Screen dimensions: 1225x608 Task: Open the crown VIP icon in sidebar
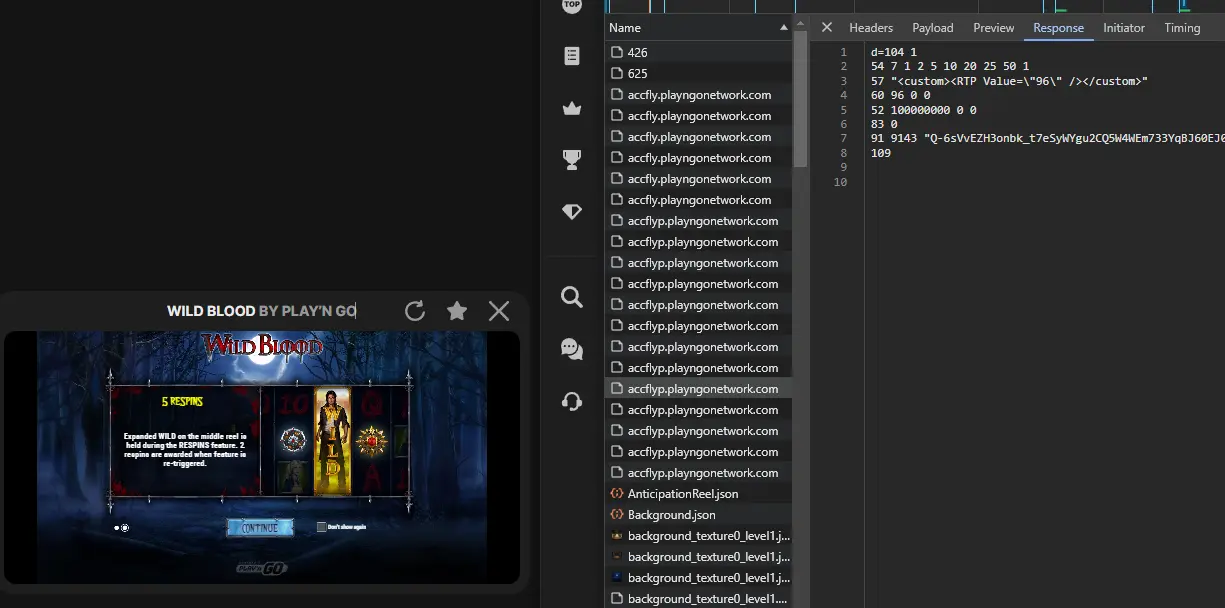click(572, 108)
